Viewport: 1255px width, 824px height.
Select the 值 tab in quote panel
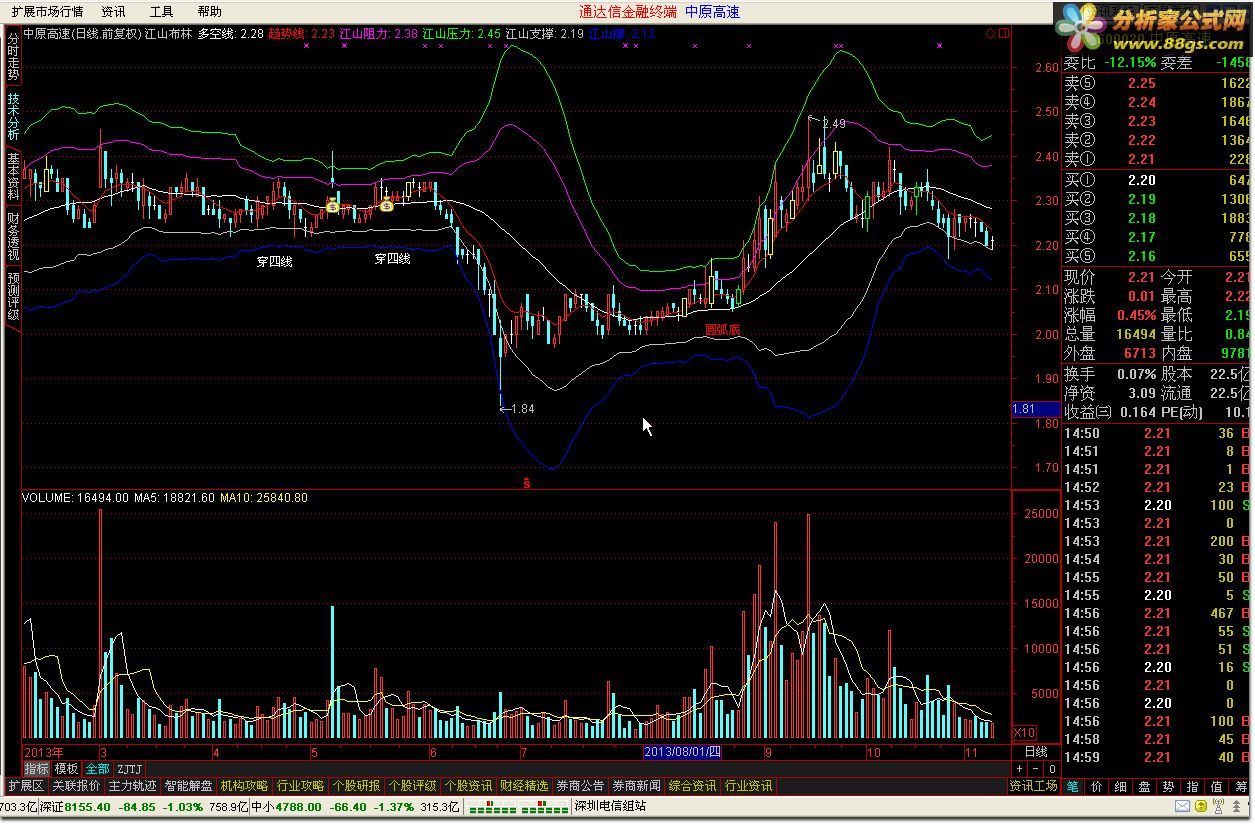pyautogui.click(x=1216, y=786)
